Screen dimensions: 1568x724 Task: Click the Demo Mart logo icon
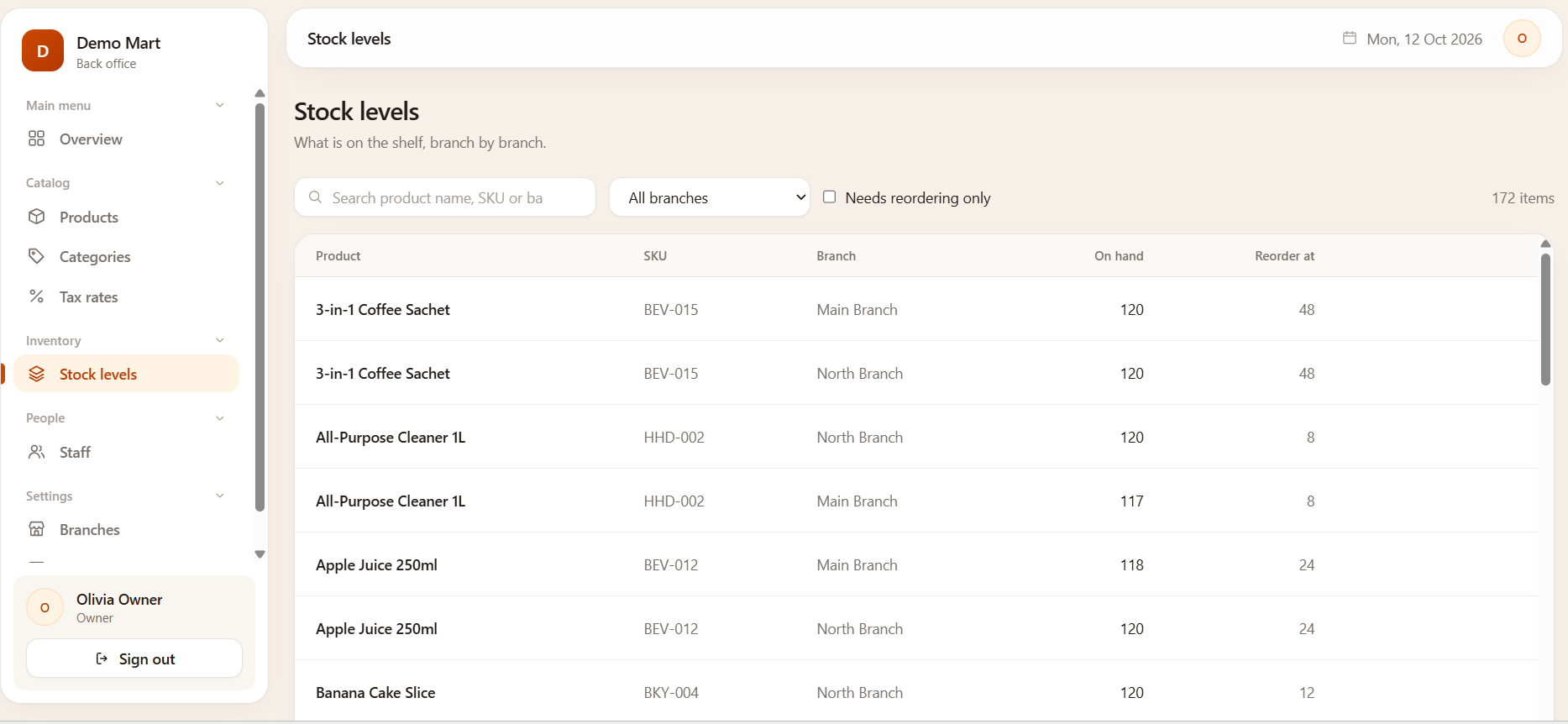click(x=43, y=50)
